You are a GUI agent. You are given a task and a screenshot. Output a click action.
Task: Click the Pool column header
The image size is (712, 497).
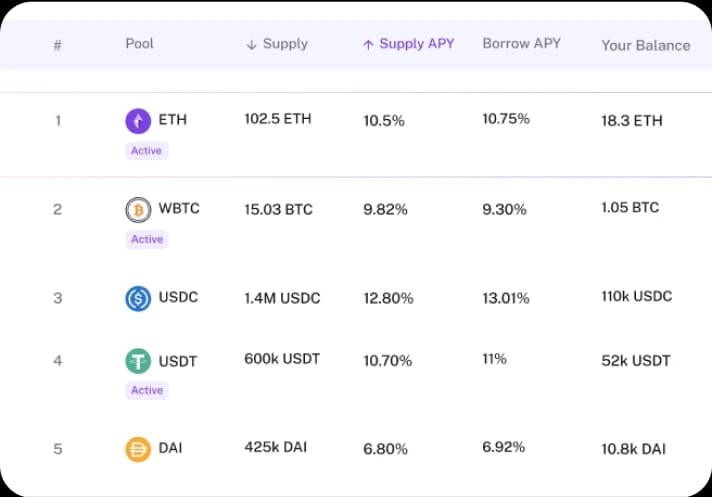click(x=139, y=44)
